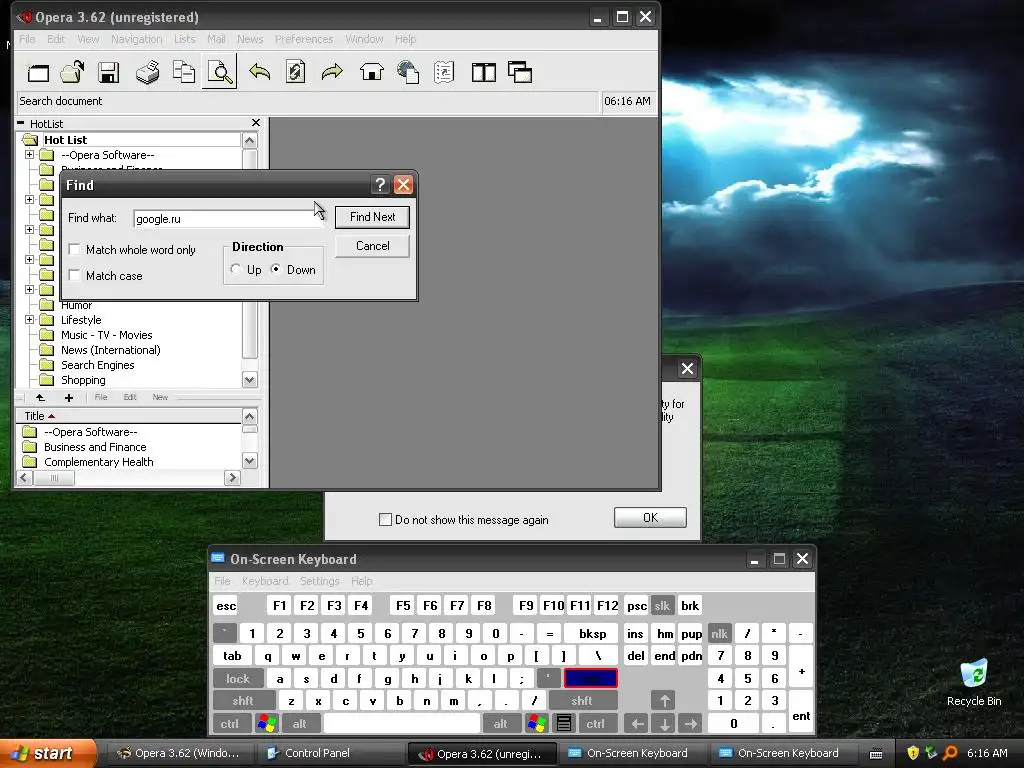The image size is (1024, 768).
Task: Collapse the HotList panel minus button
Action: (x=20, y=123)
